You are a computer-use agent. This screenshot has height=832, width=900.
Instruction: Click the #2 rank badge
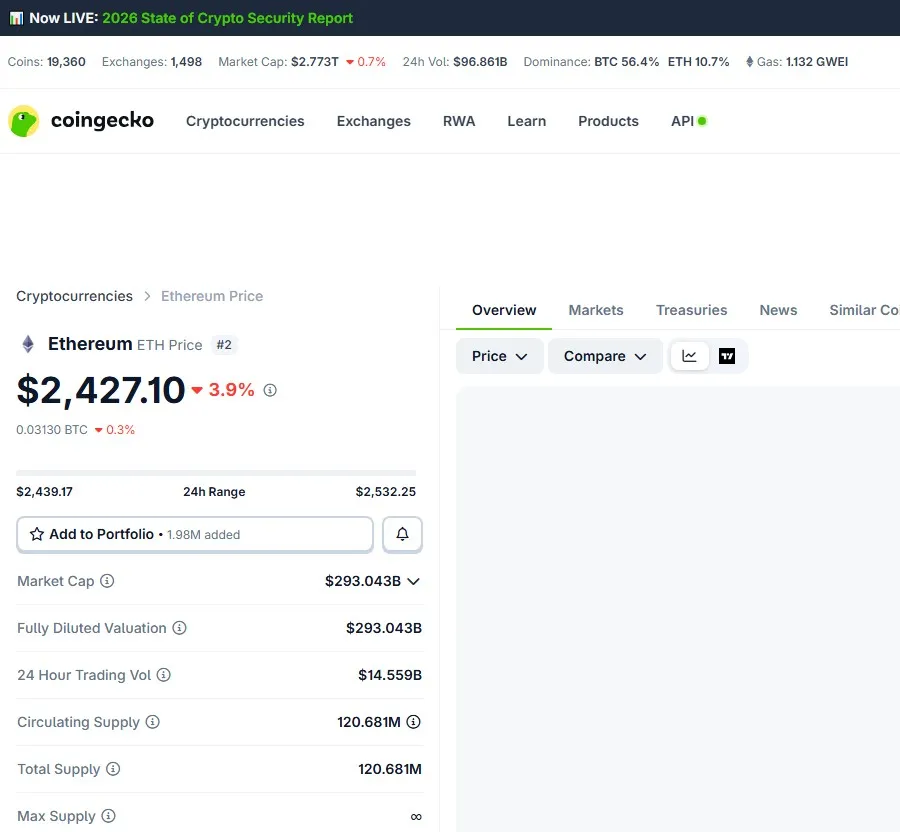tap(224, 345)
